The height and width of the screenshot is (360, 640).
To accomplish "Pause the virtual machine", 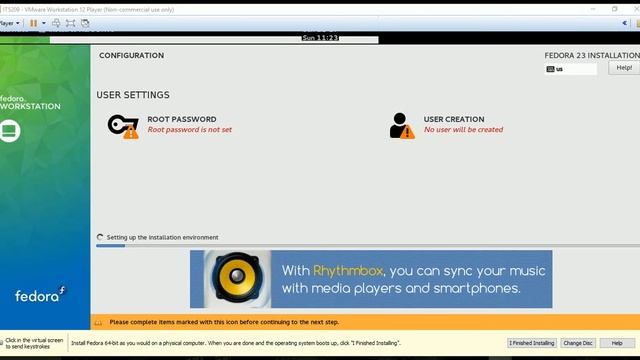I will 33,23.
